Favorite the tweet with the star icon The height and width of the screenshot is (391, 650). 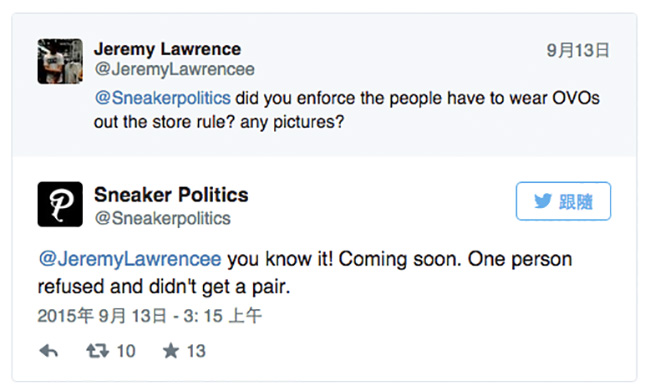click(170, 351)
